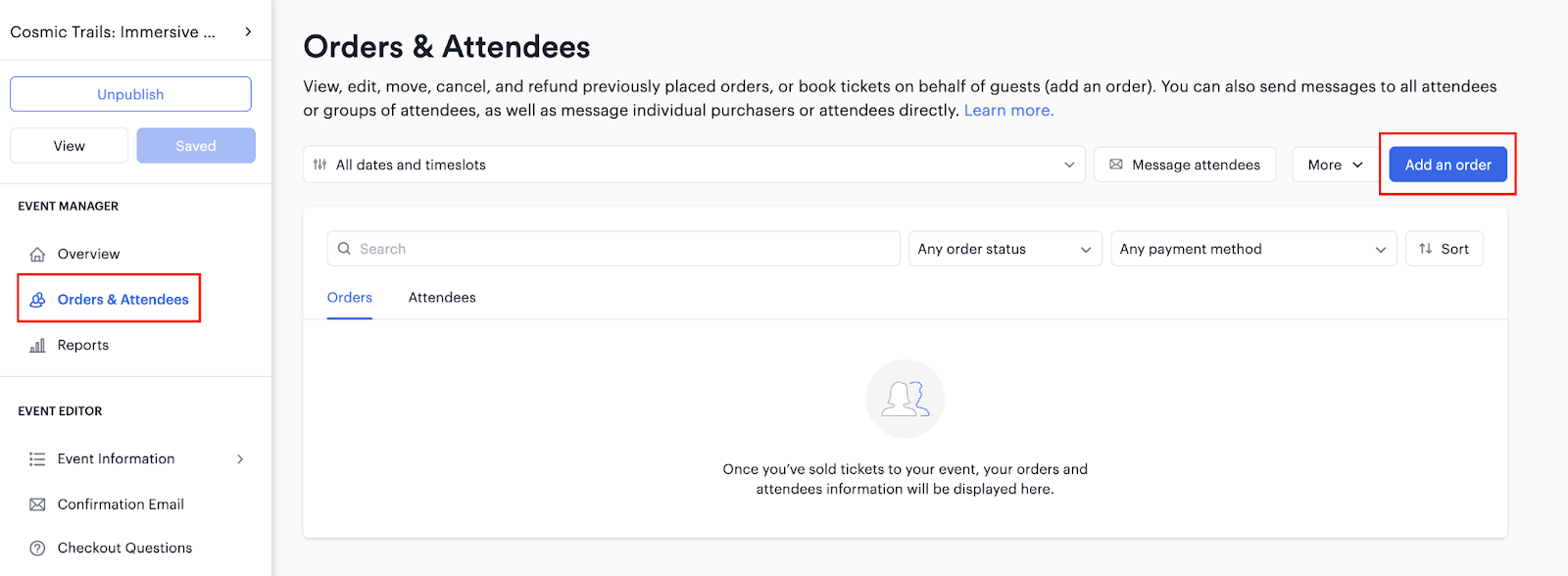Expand the More menu
This screenshot has height=576, width=1568.
(x=1335, y=165)
